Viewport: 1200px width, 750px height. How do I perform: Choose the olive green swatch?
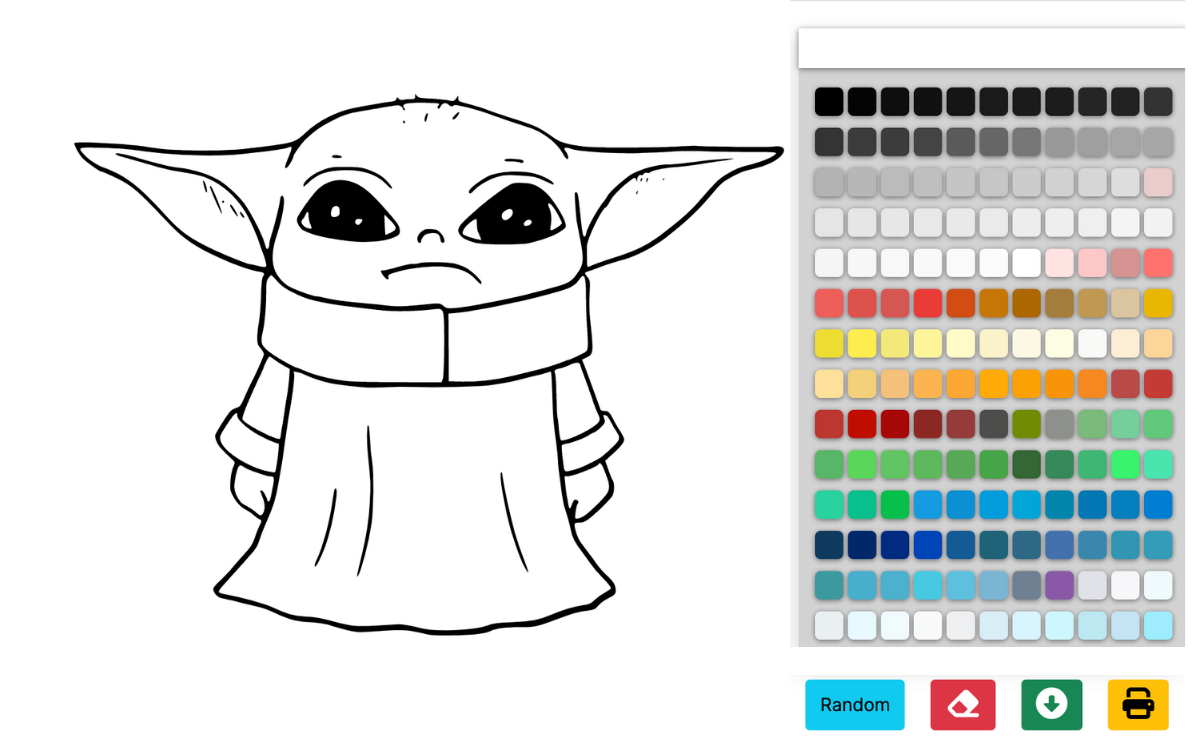1026,424
